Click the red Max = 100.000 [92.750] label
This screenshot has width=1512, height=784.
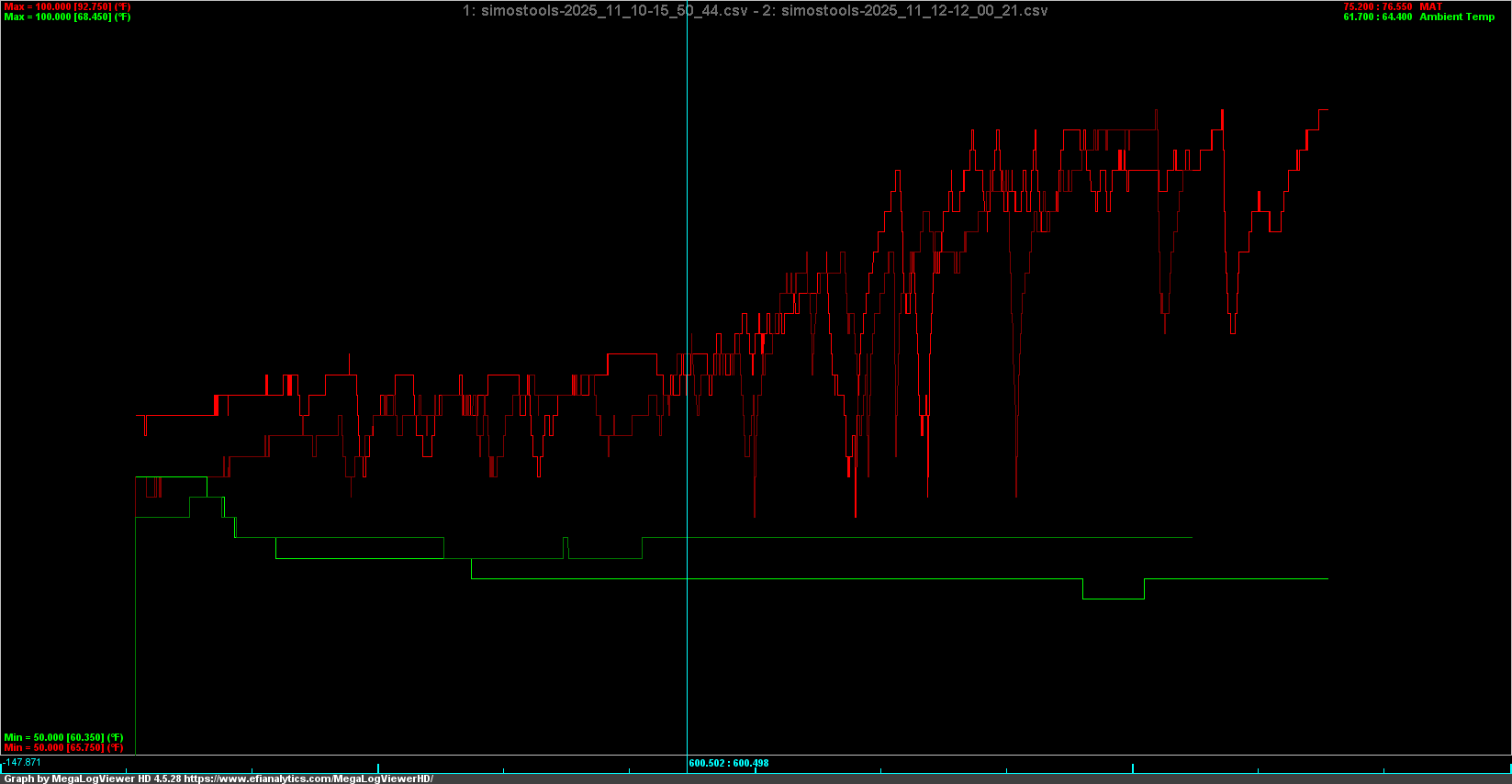pos(67,6)
